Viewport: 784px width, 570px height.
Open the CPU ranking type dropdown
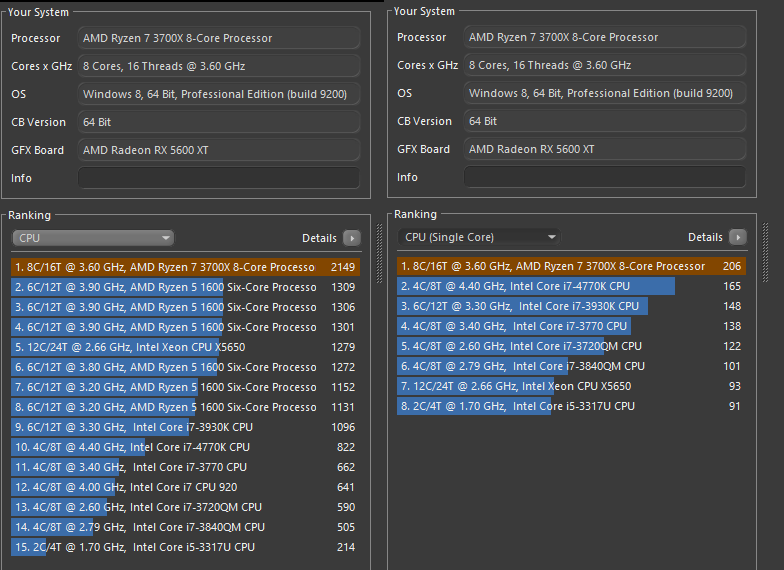pyautogui.click(x=93, y=238)
